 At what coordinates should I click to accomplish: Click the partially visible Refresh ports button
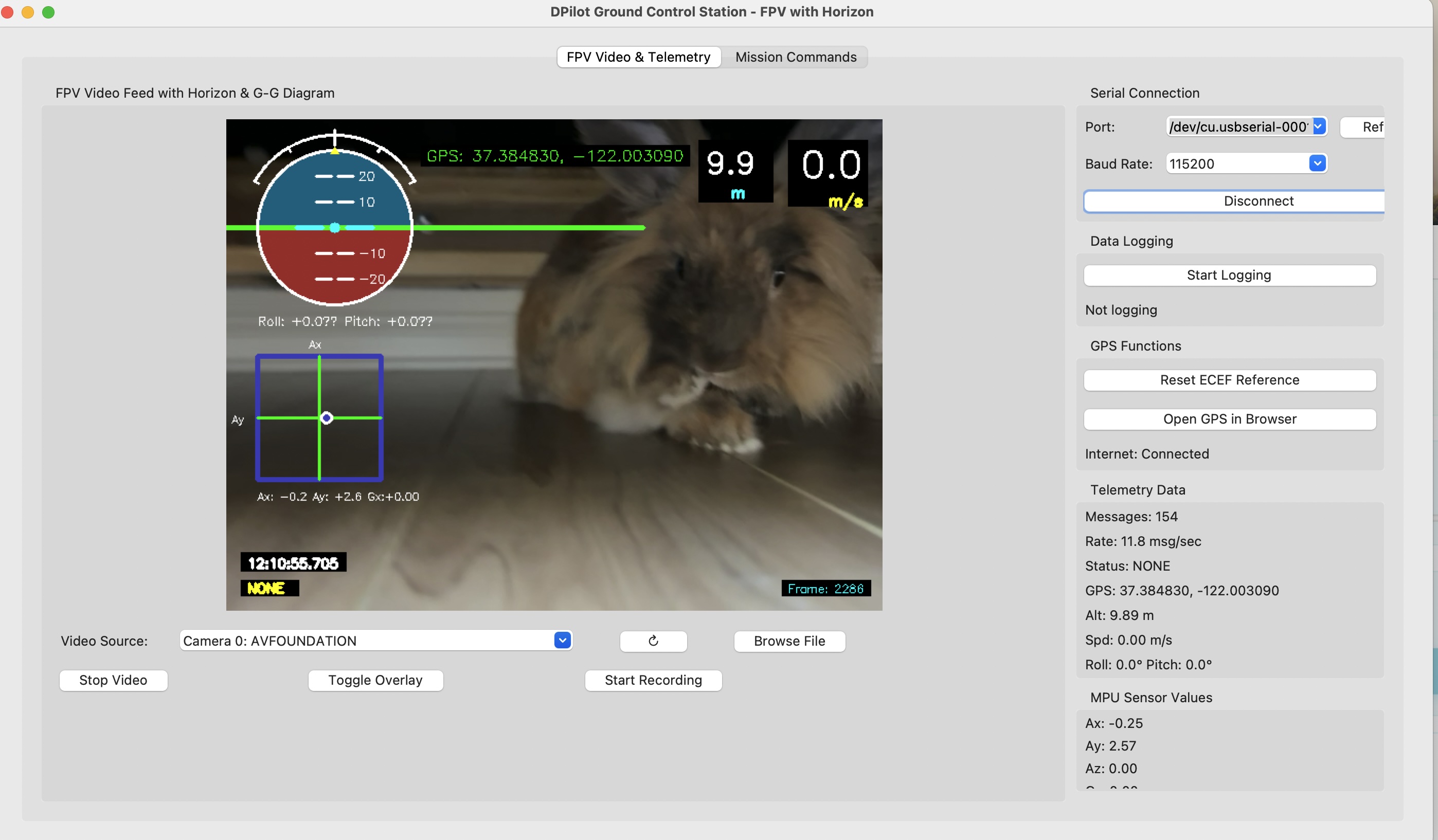pyautogui.click(x=1363, y=126)
